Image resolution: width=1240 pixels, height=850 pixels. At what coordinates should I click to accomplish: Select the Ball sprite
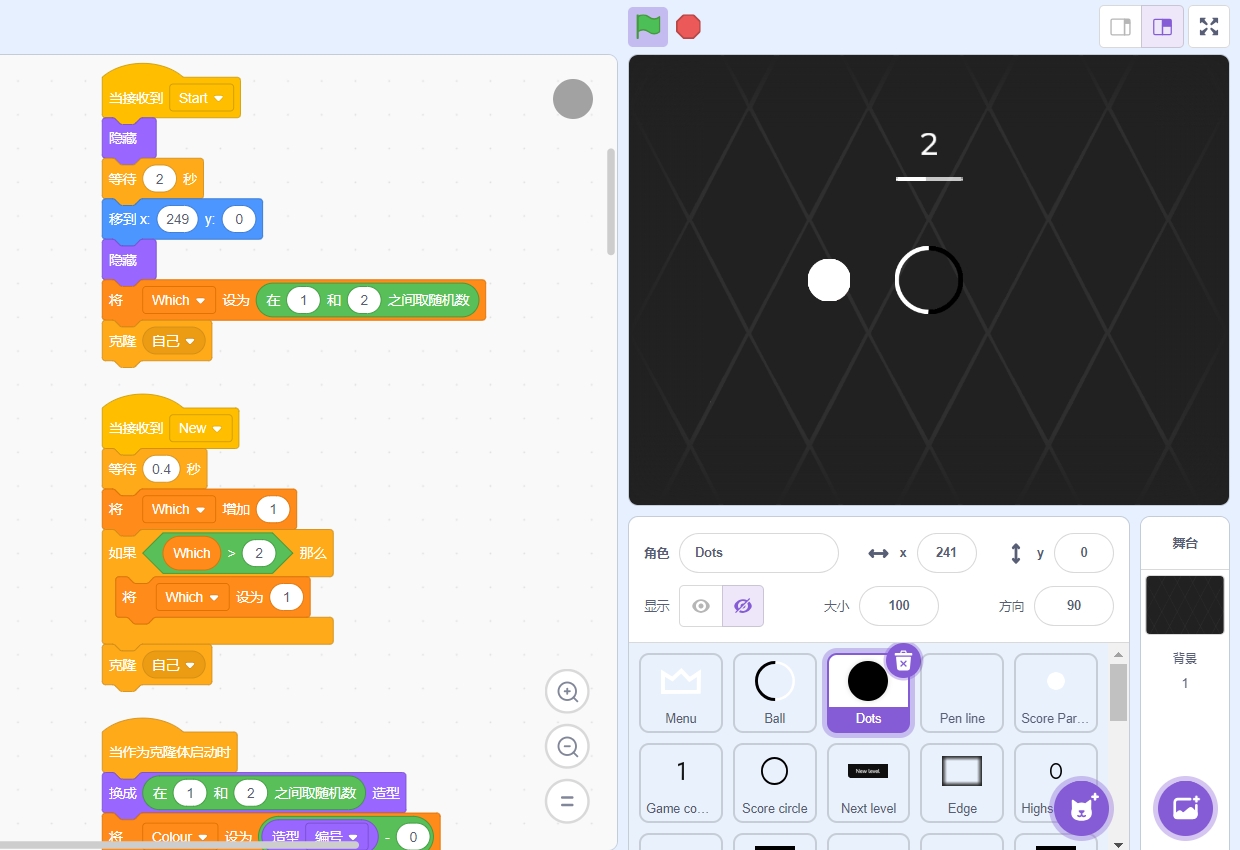pyautogui.click(x=775, y=693)
